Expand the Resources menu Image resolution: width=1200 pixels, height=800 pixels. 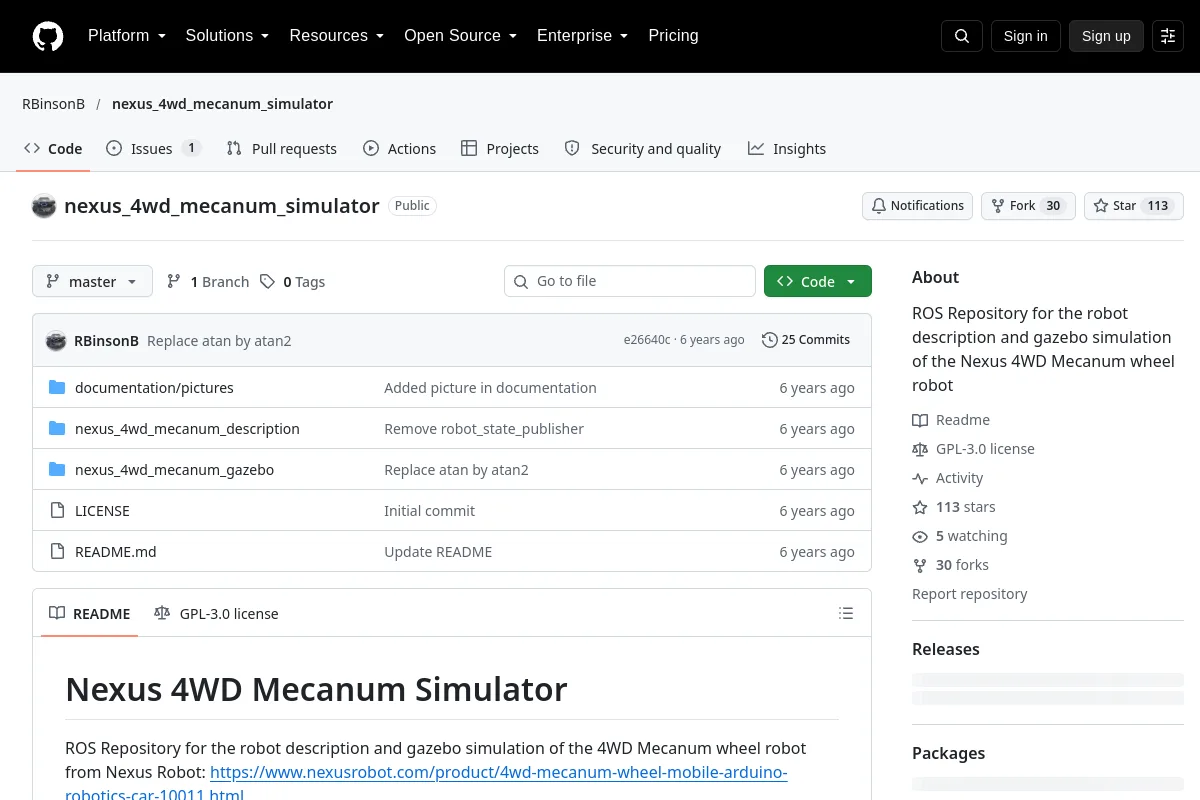tap(336, 36)
